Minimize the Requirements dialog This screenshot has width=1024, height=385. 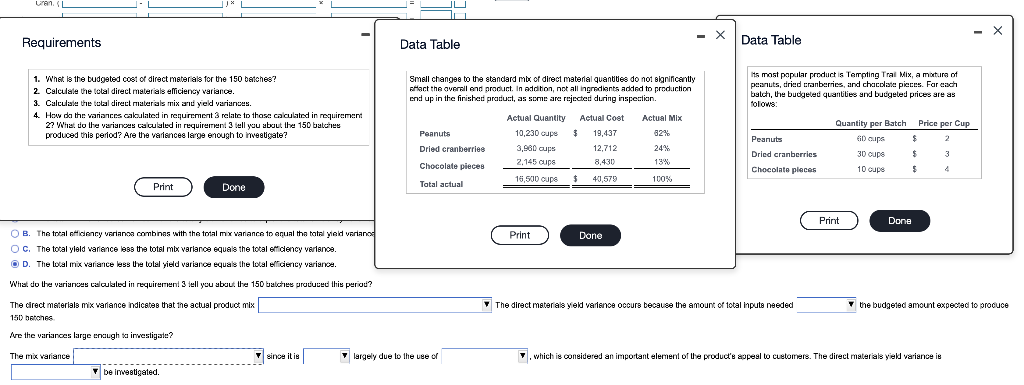coord(365,34)
